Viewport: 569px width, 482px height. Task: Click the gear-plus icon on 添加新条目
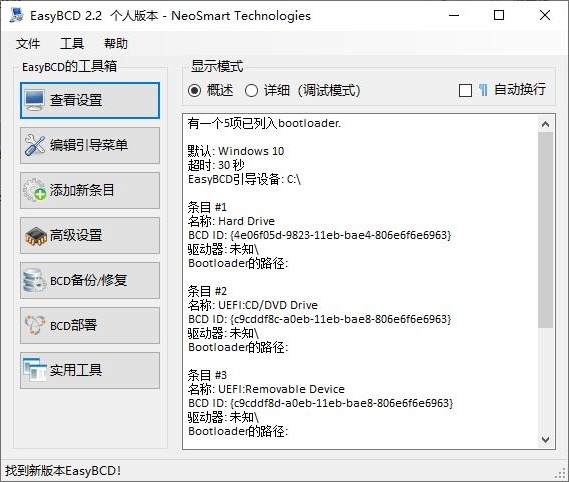(35, 190)
